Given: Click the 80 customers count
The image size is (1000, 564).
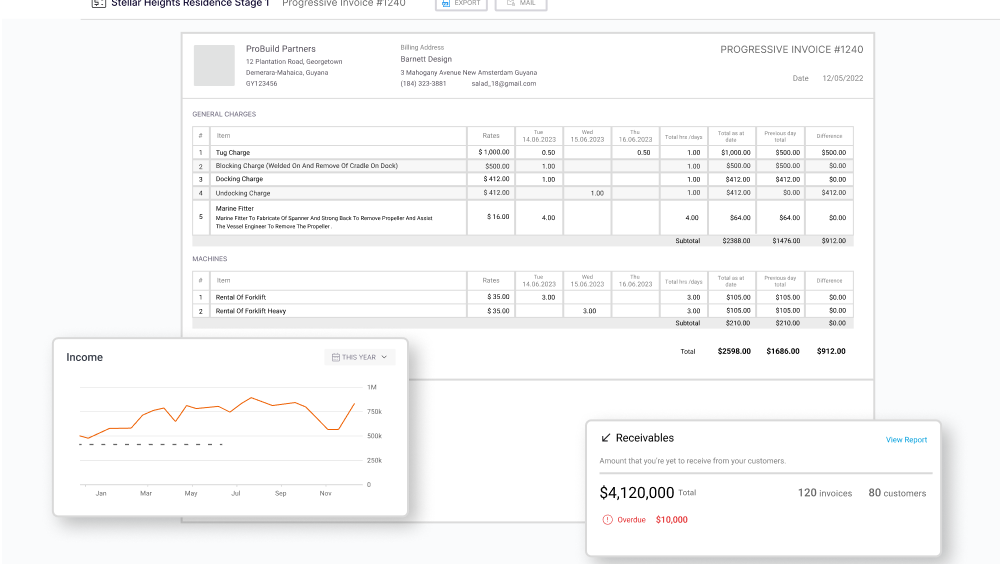Looking at the screenshot, I should (897, 493).
